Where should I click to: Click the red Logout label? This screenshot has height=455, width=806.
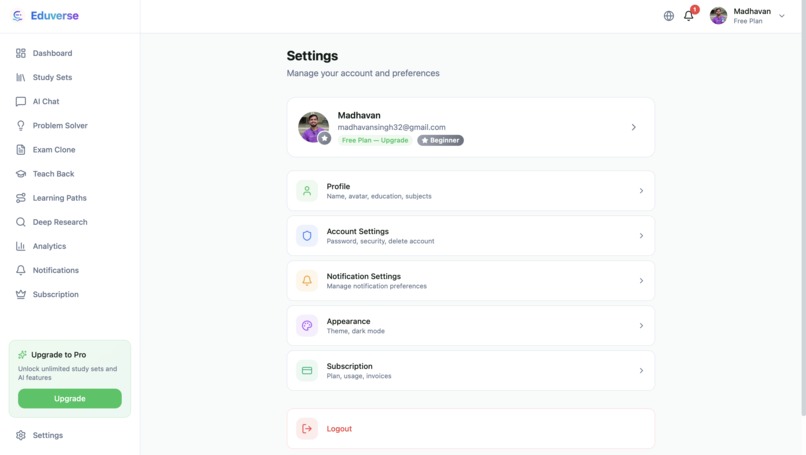(339, 429)
